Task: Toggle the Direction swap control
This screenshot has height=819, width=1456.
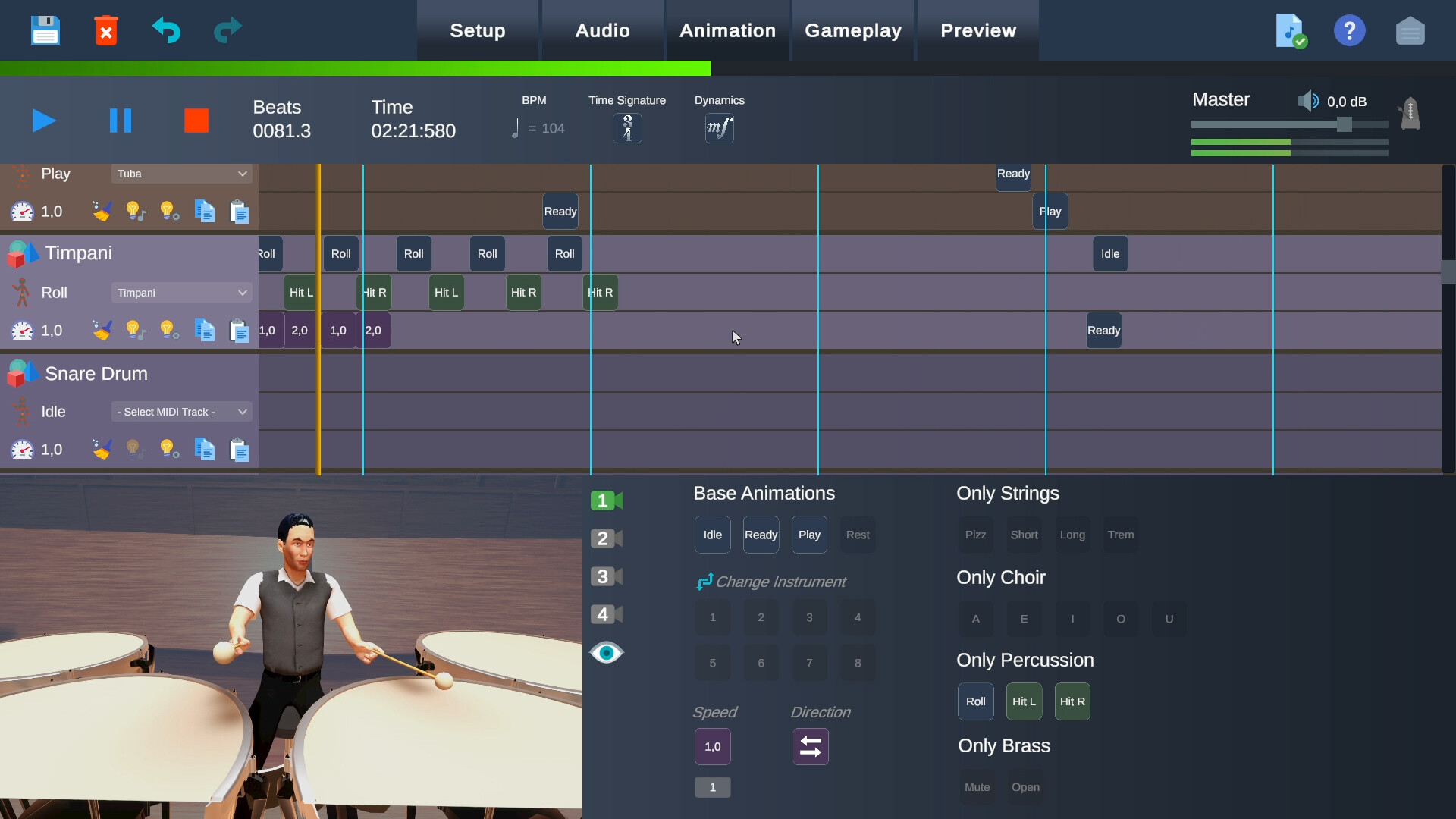Action: click(810, 746)
